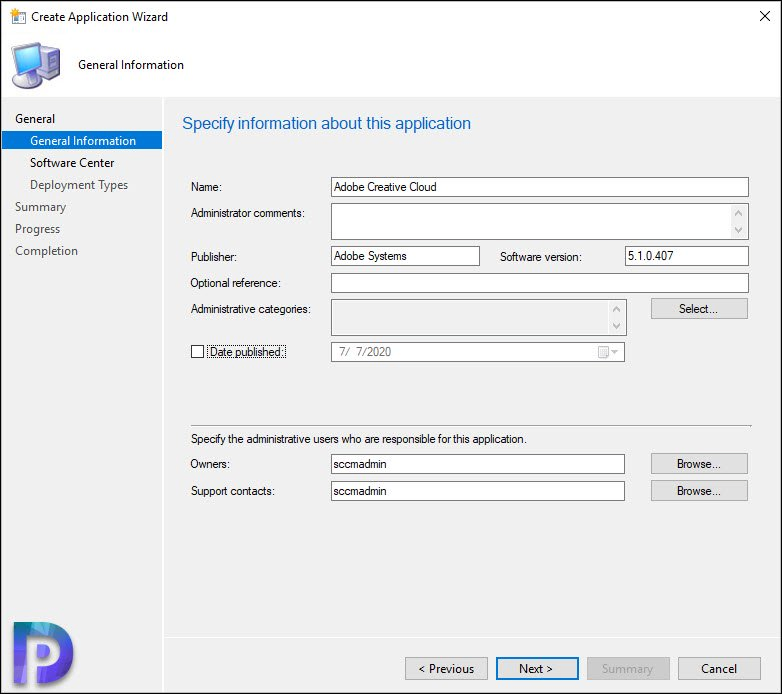
Task: Select Completion step in sidebar
Action: pyautogui.click(x=46, y=251)
